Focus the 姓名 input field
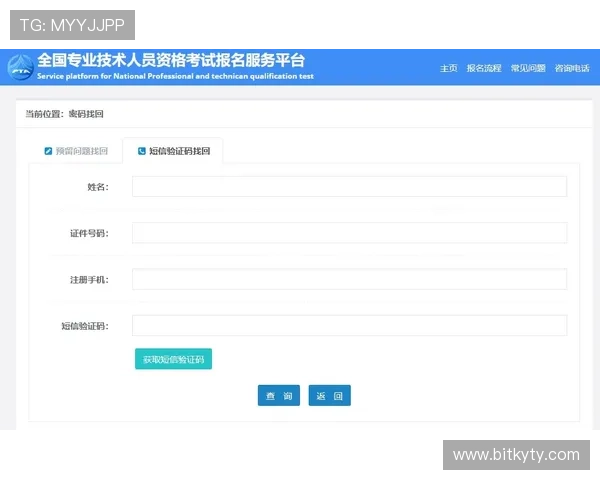The image size is (600, 480). [349, 186]
